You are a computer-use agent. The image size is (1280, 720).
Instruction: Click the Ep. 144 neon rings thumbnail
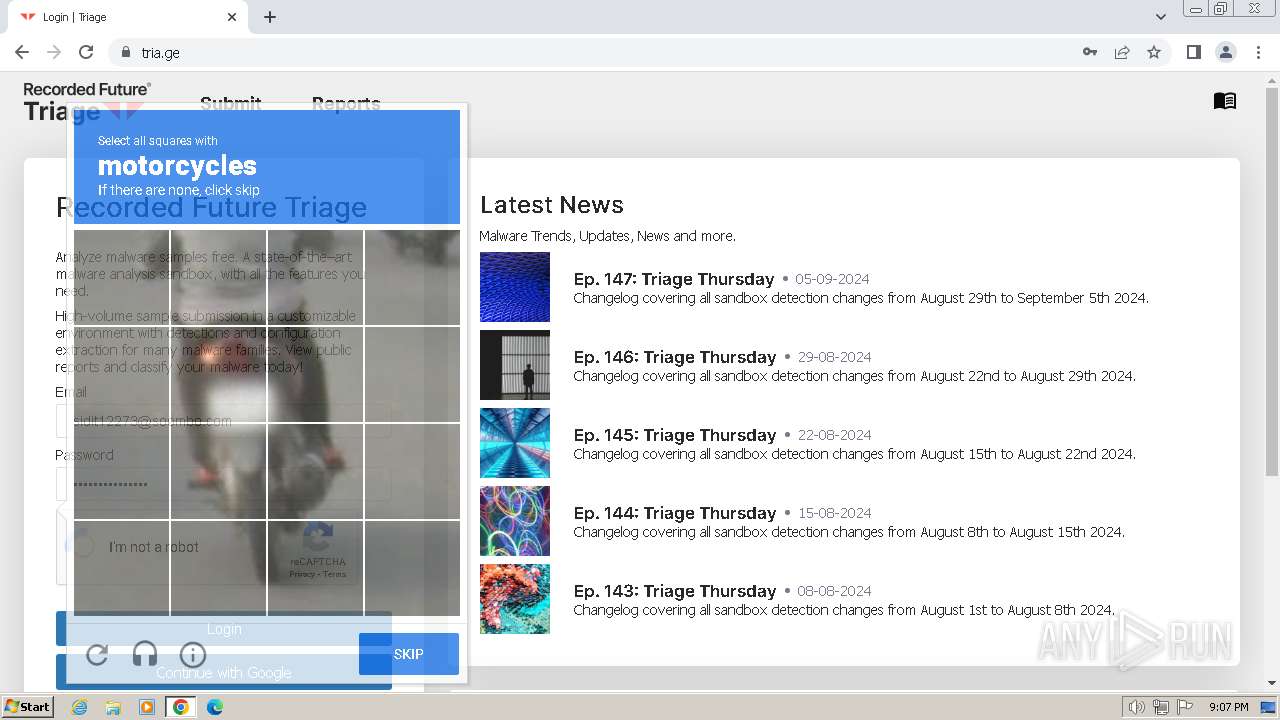coord(515,521)
